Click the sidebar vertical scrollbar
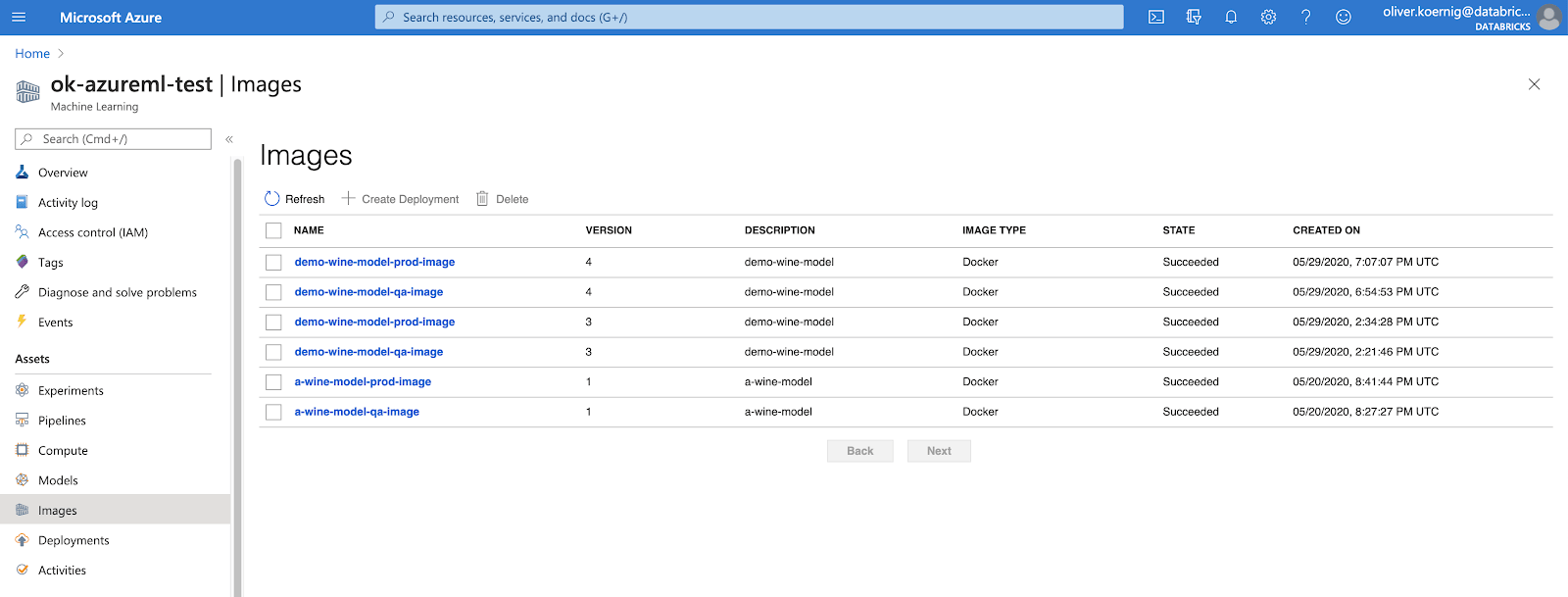The image size is (1568, 597). [x=237, y=373]
